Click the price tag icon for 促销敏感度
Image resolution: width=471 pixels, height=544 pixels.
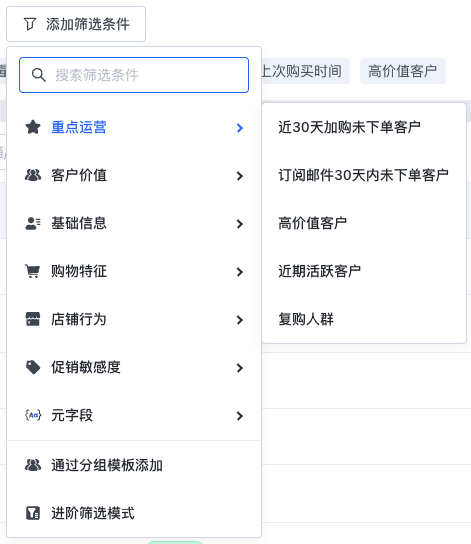33,367
